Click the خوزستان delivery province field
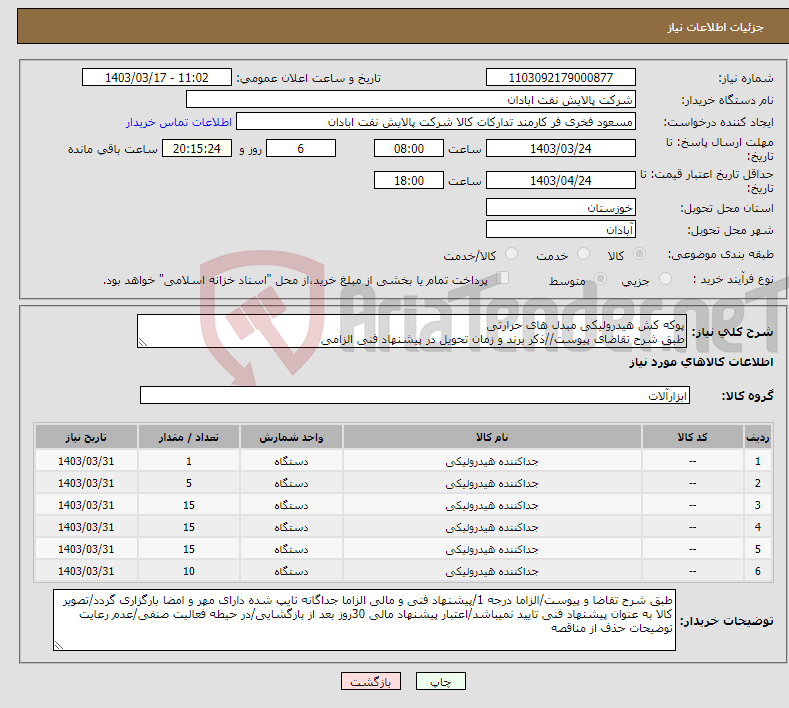The image size is (789, 708). point(561,207)
